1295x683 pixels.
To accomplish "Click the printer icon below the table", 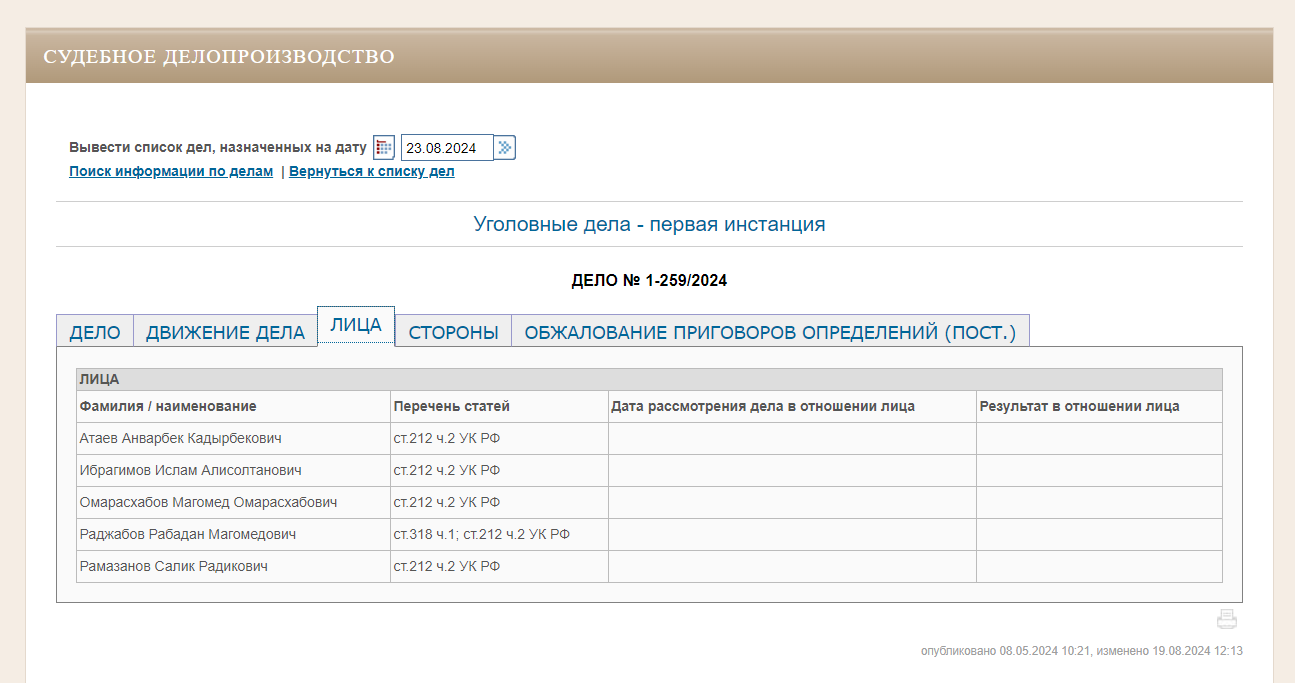I will pos(1227,619).
